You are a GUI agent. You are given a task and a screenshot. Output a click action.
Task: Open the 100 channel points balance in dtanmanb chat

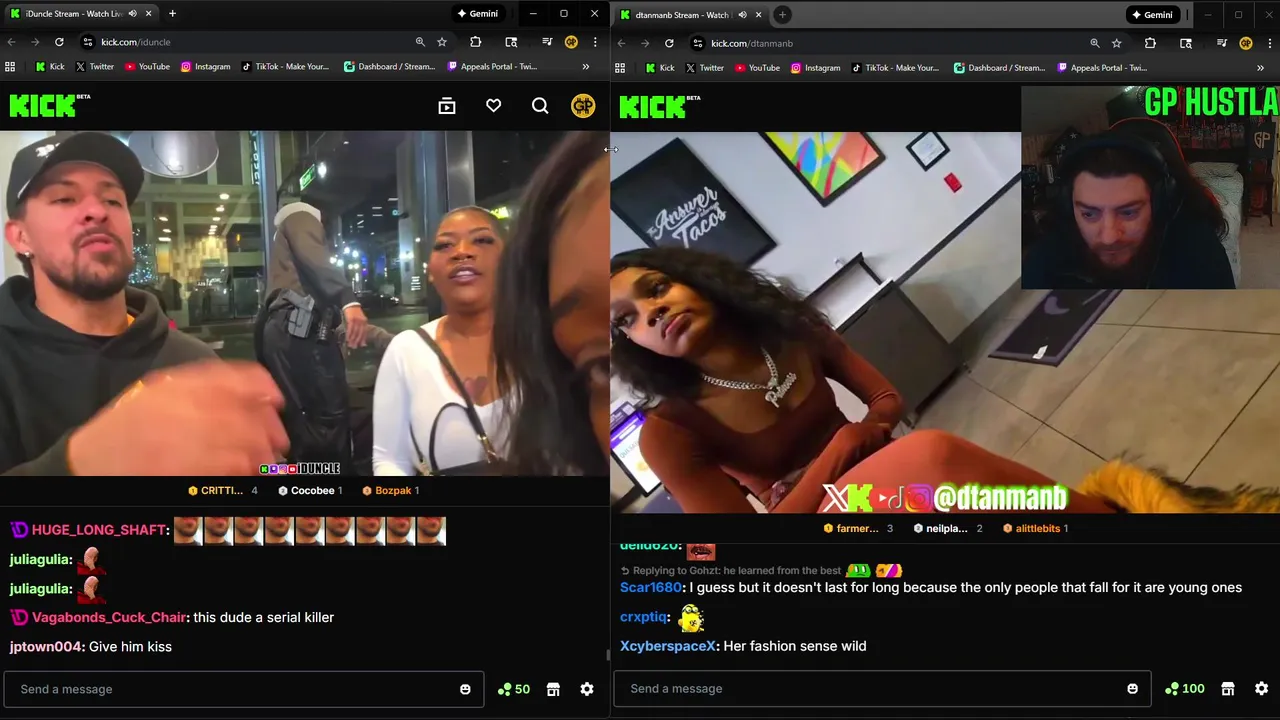1185,688
